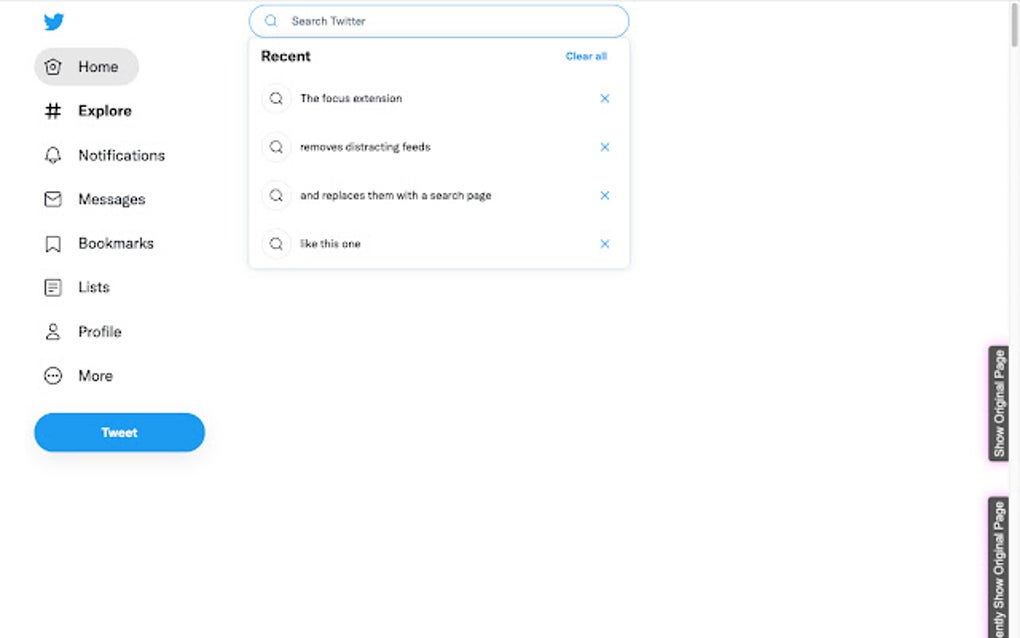
Task: Click the Twitter bird logo
Action: (54, 22)
